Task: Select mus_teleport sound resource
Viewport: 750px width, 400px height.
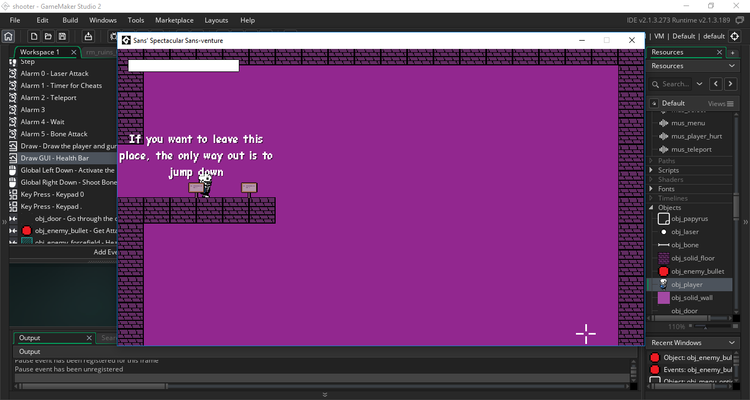Action: coord(691,149)
